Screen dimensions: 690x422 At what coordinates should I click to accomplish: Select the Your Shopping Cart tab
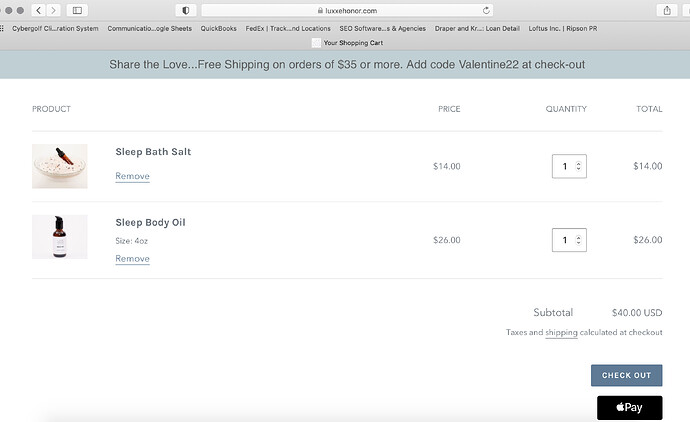[348, 43]
